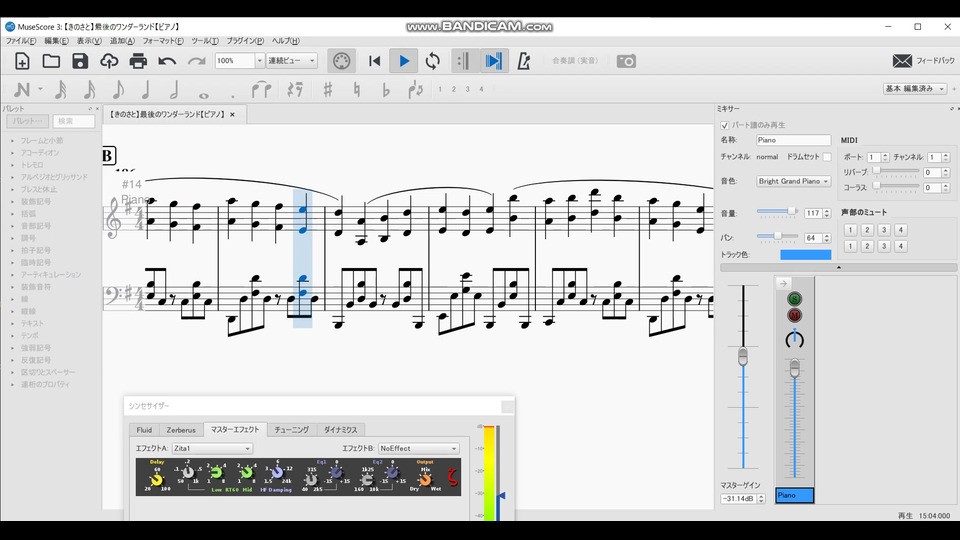Insert a rest with the rest icon
Screen dimensions: 960x540
click(295, 90)
